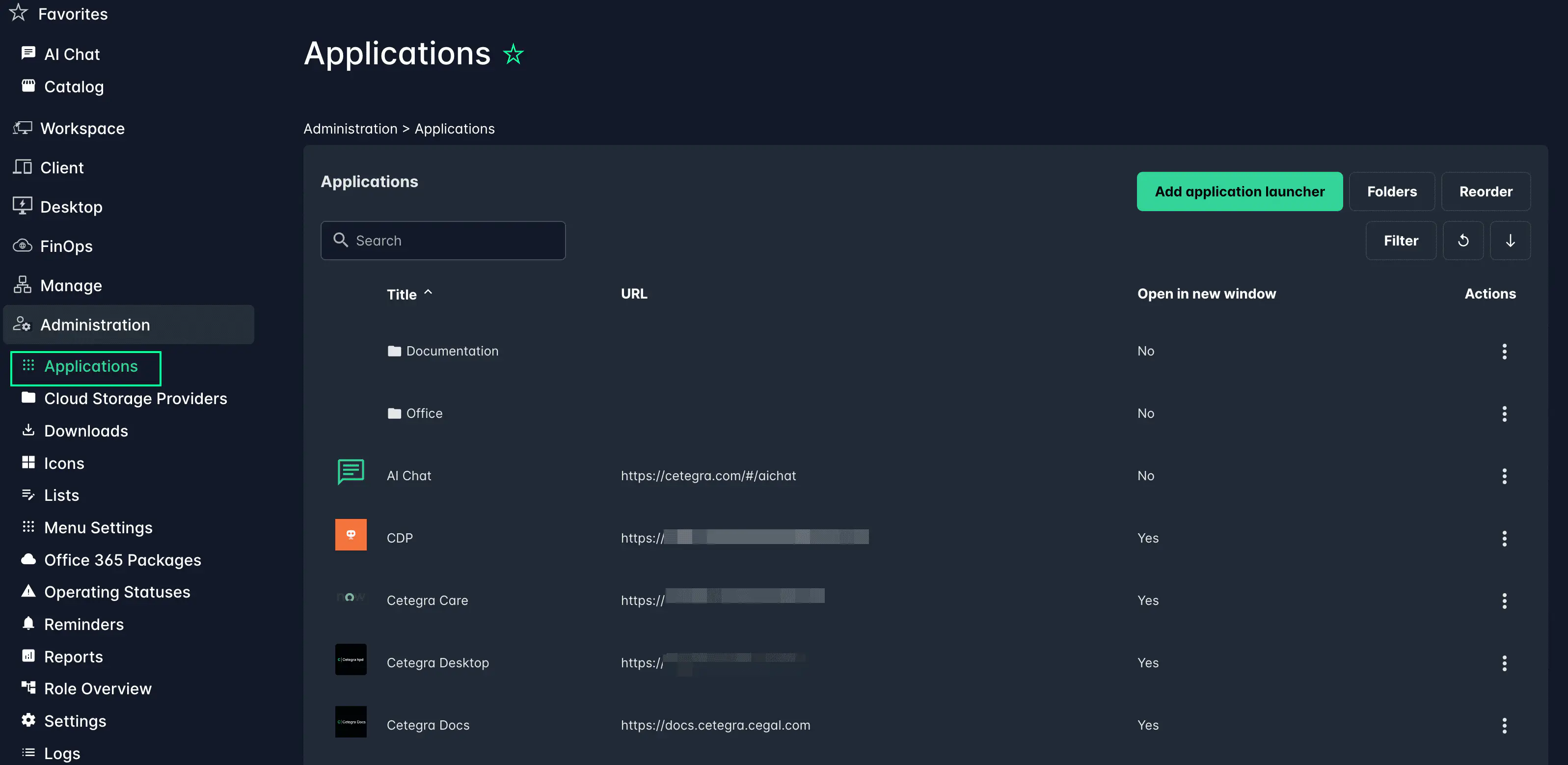Image resolution: width=1568 pixels, height=765 pixels.
Task: Select FinOps cloud icon in sidebar
Action: (x=23, y=246)
